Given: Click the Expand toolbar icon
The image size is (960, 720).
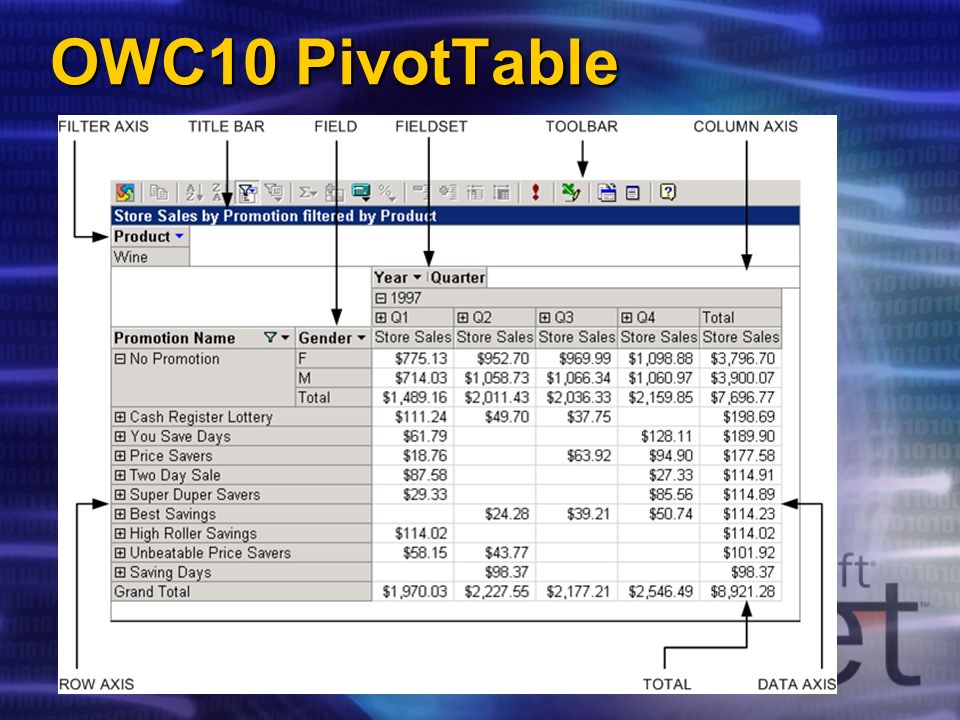Looking at the screenshot, I should [x=448, y=193].
